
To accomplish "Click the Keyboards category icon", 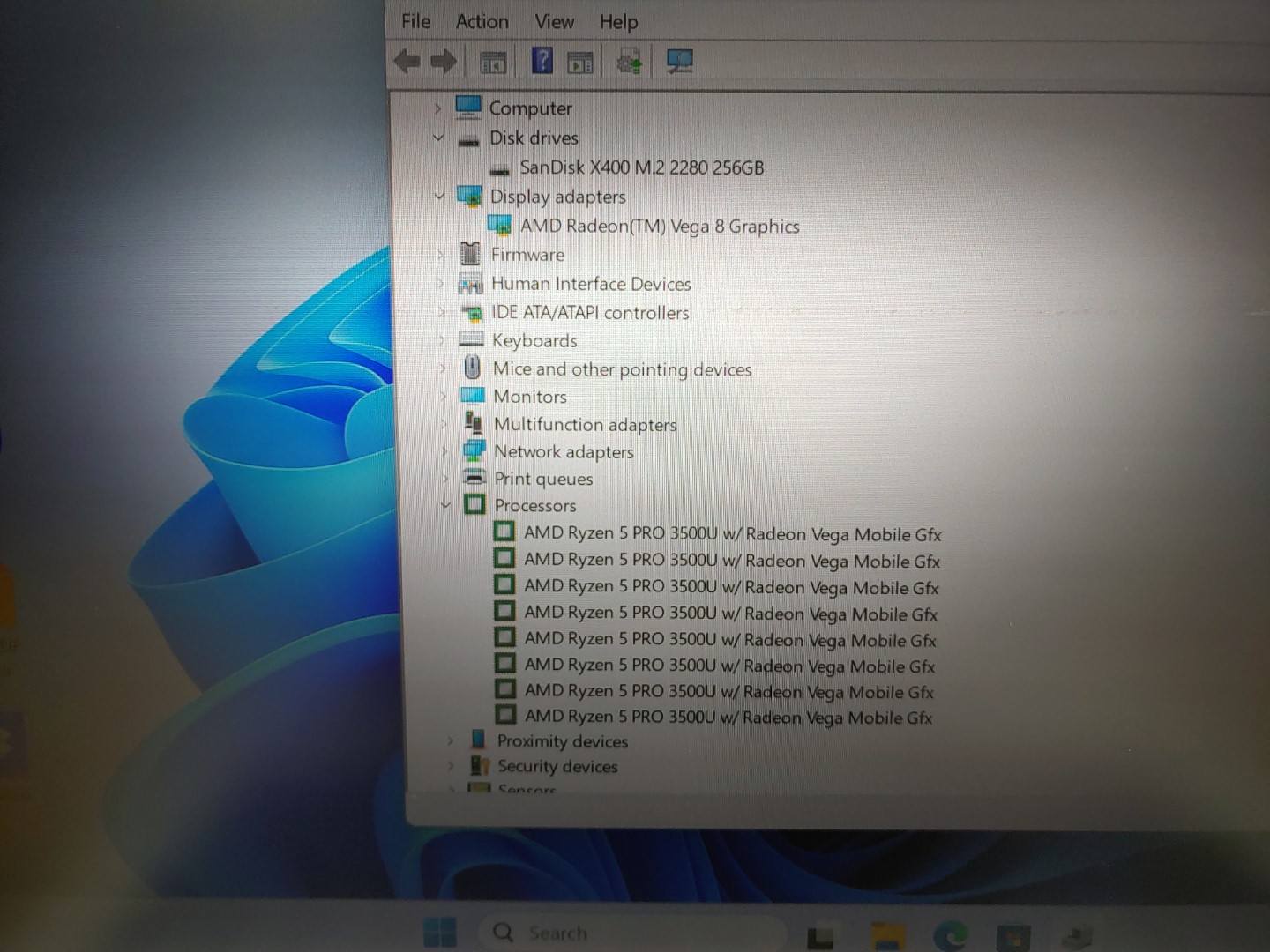I will (x=472, y=339).
